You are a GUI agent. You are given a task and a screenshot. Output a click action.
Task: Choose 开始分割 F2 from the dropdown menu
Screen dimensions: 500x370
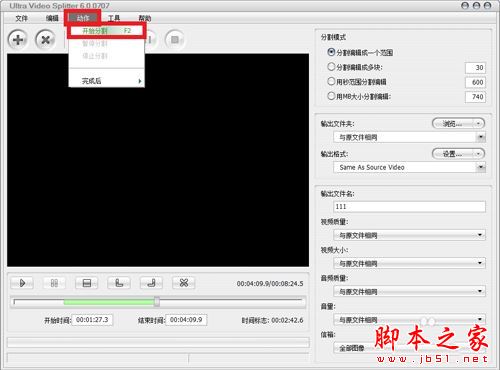[107, 31]
